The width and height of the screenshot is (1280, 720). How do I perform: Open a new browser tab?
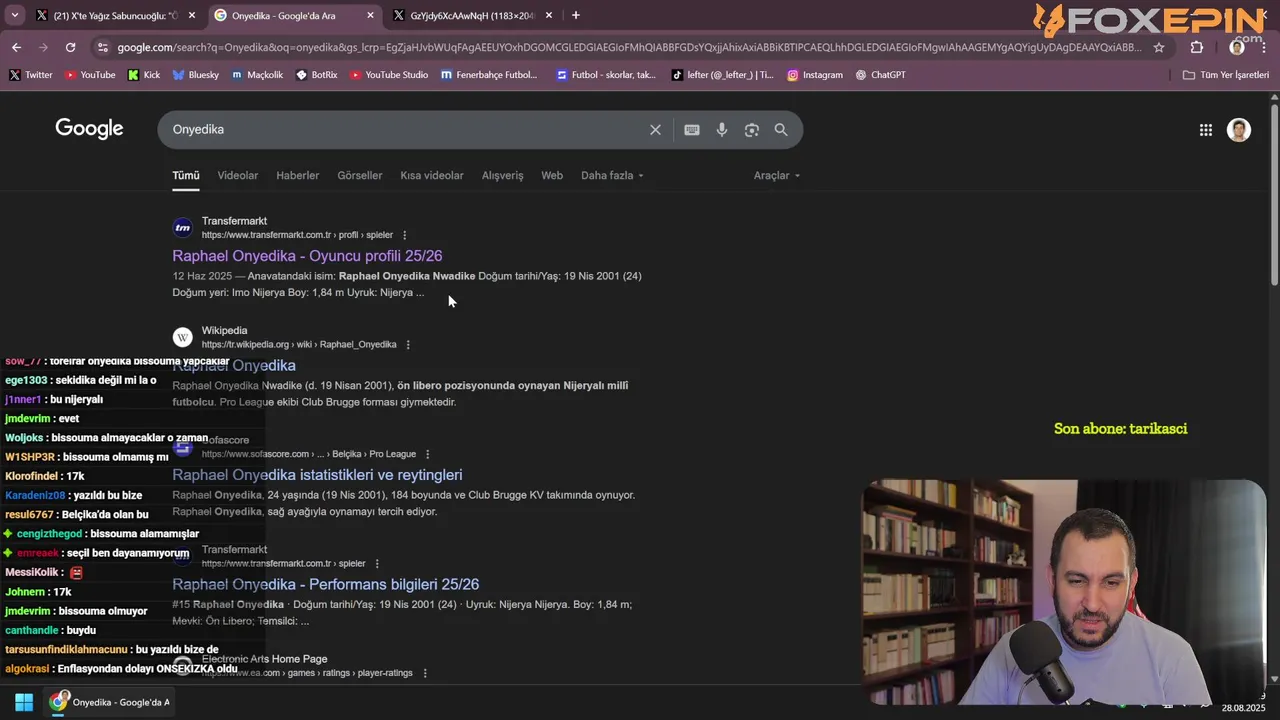tap(575, 15)
